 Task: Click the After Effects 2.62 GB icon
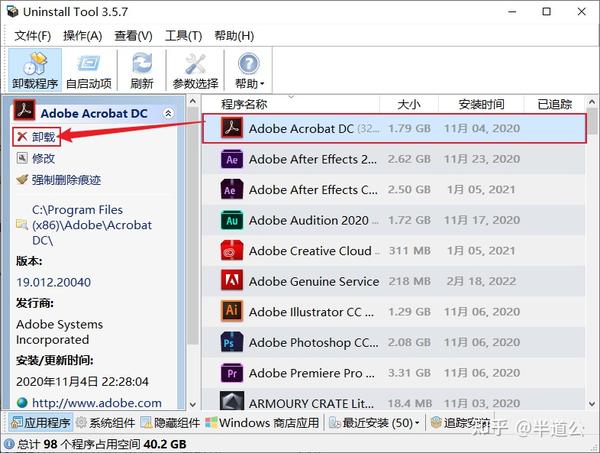(x=232, y=159)
